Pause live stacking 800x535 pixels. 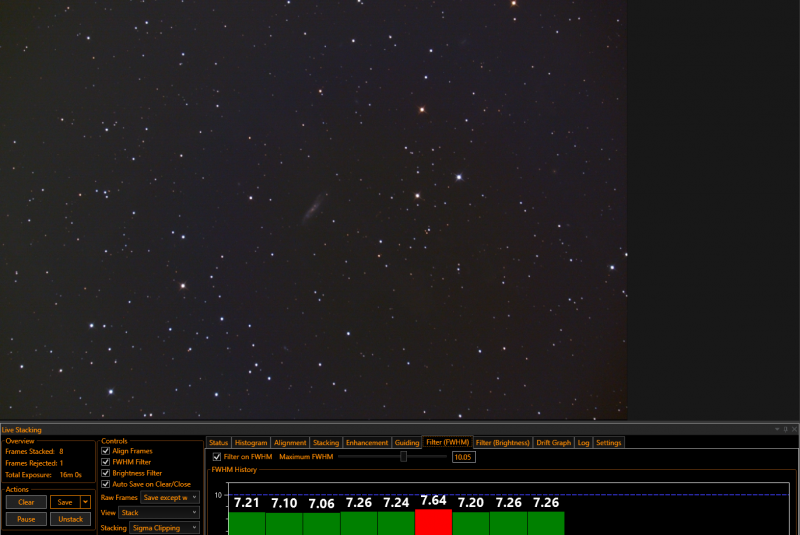click(26, 519)
